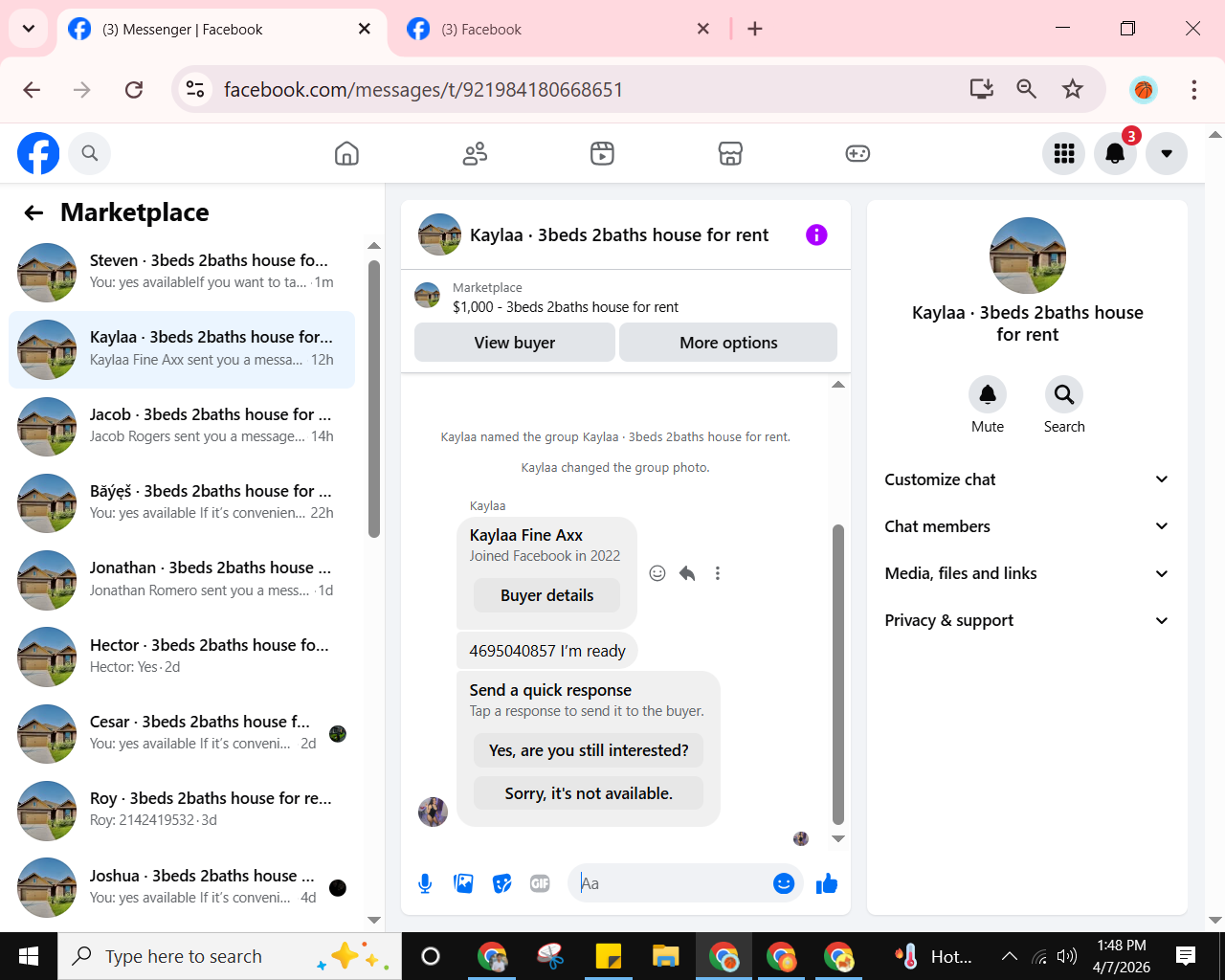Screen dimensions: 1225x980
Task: Open Jonathan conversation in list
Action: (182, 579)
